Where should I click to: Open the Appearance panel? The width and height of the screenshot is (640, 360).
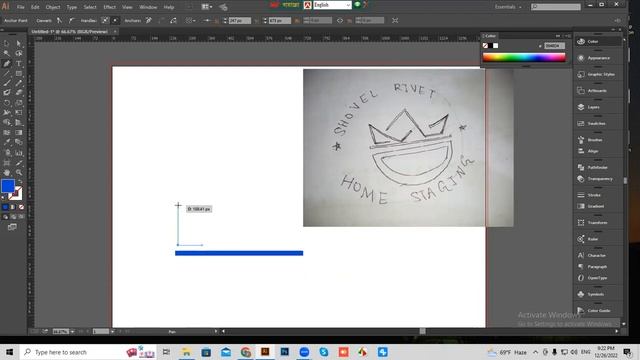click(x=598, y=58)
